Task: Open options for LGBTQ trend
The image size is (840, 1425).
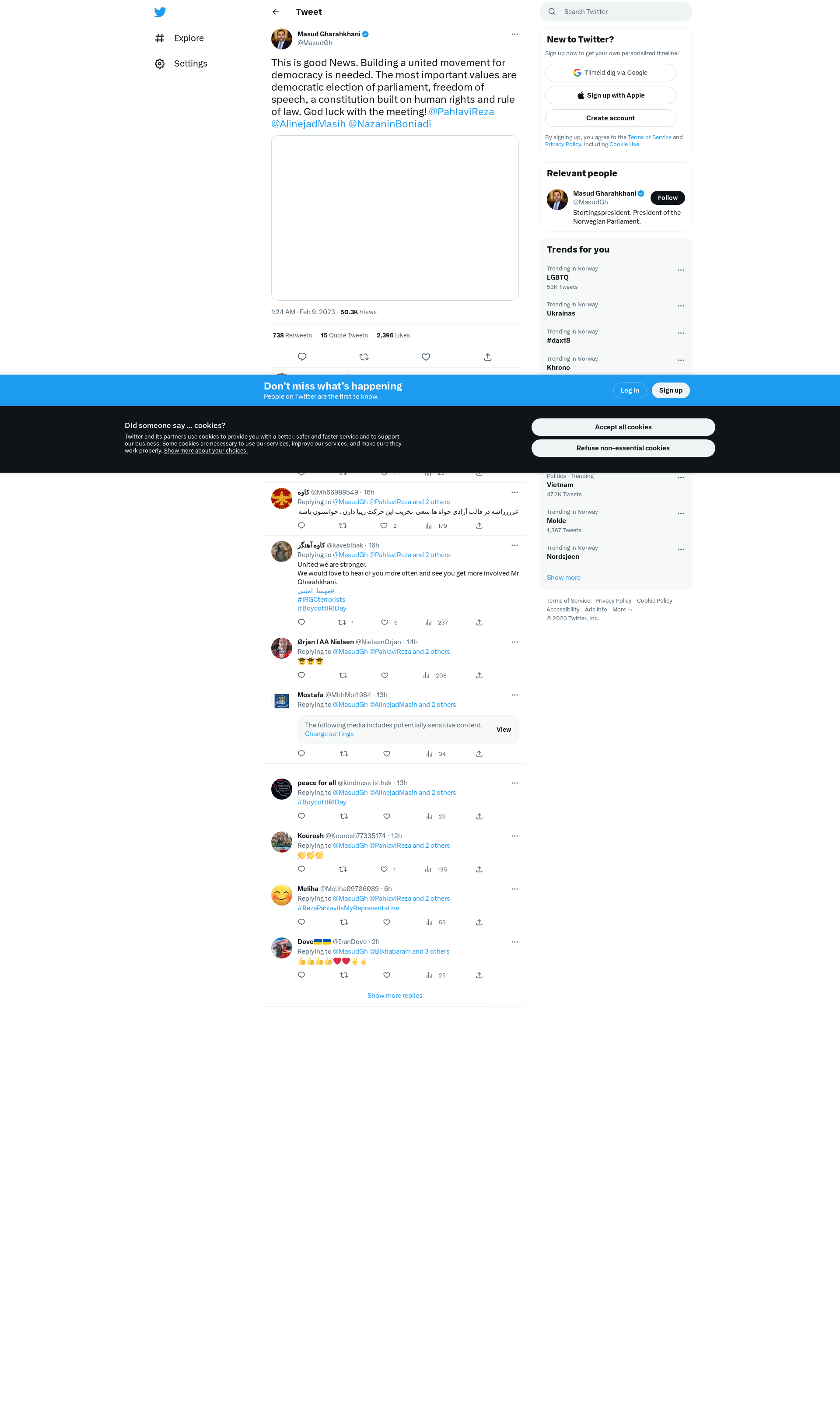Action: click(680, 270)
